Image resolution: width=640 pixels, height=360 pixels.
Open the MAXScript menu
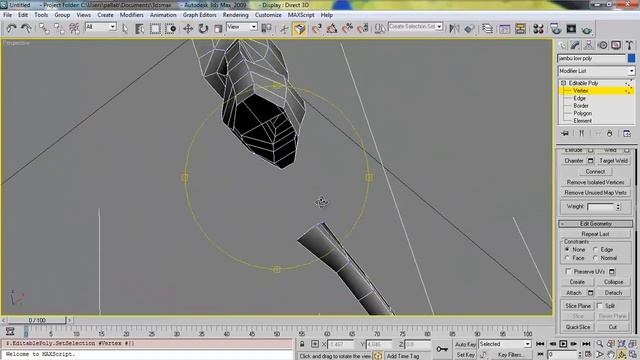(301, 15)
